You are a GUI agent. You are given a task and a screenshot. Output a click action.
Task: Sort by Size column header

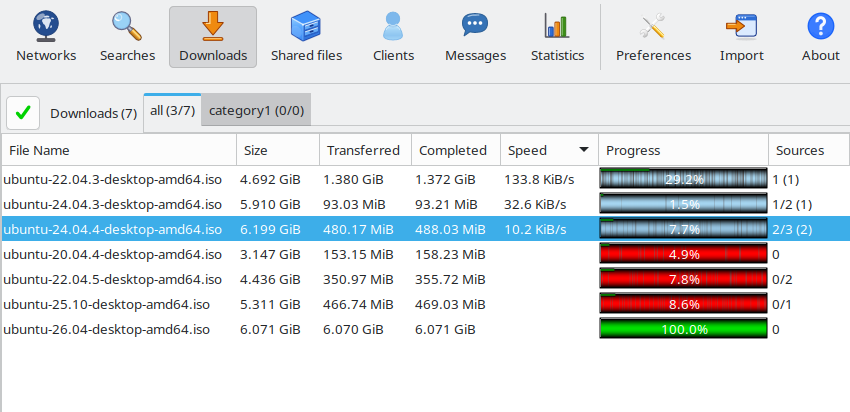point(278,150)
